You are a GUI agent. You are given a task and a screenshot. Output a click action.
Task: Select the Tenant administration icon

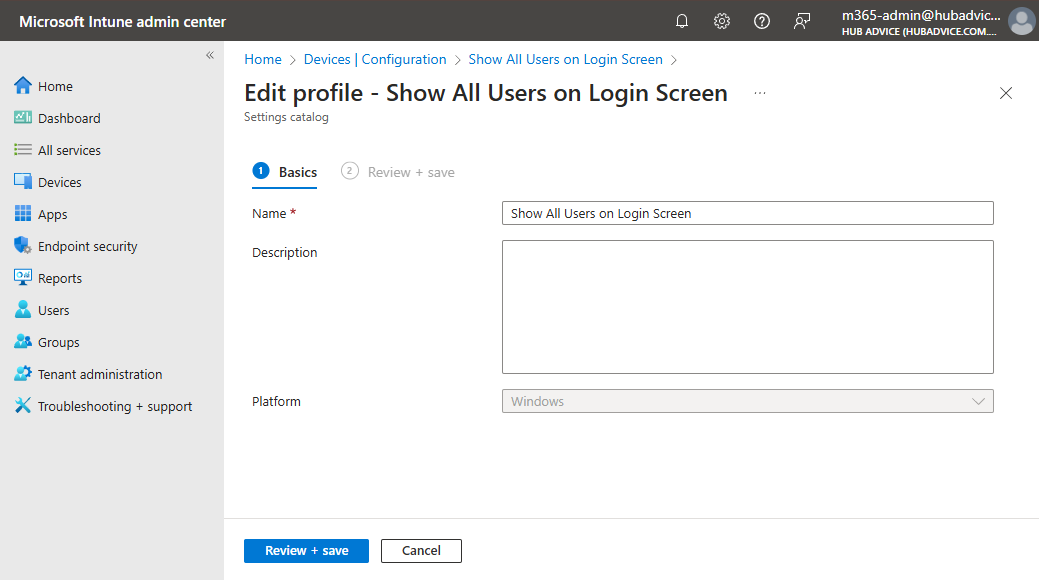point(23,374)
